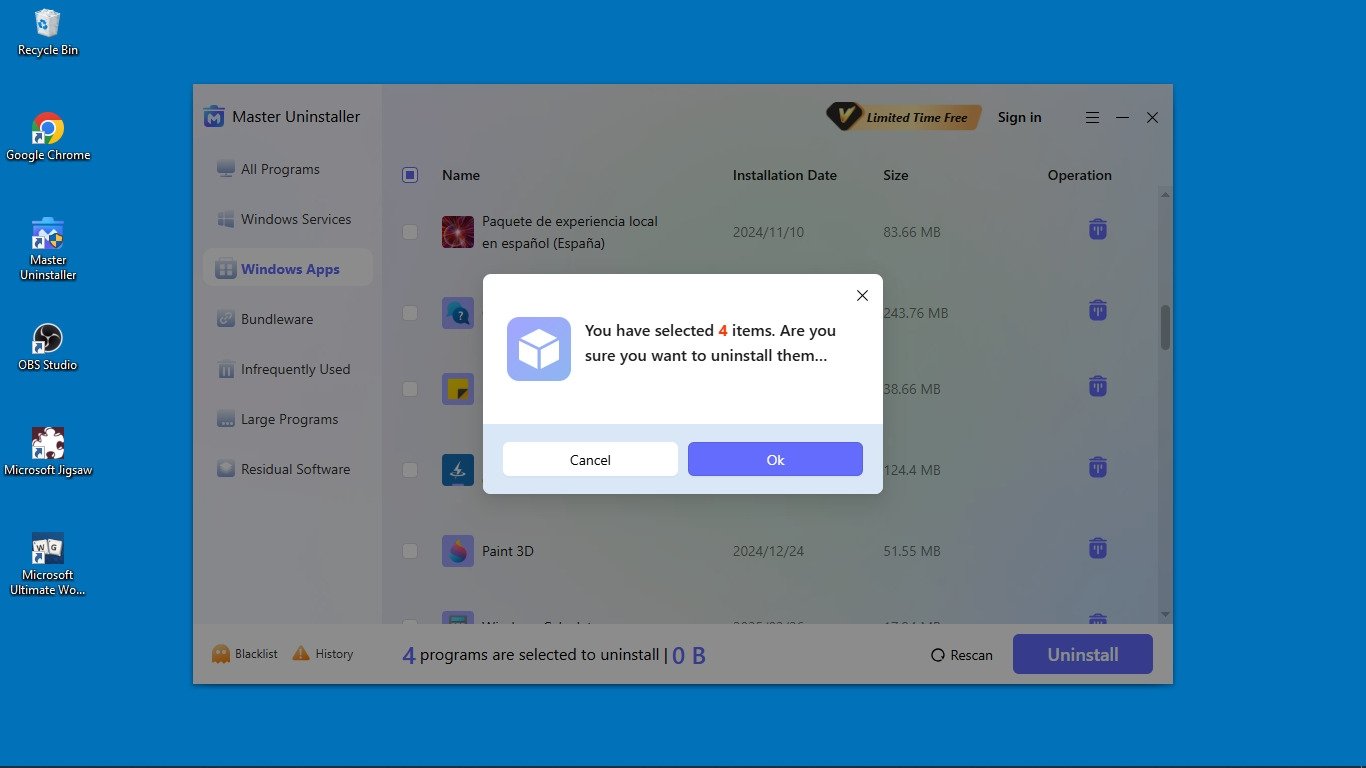
Task: Open History with the warning icon
Action: coord(301,654)
